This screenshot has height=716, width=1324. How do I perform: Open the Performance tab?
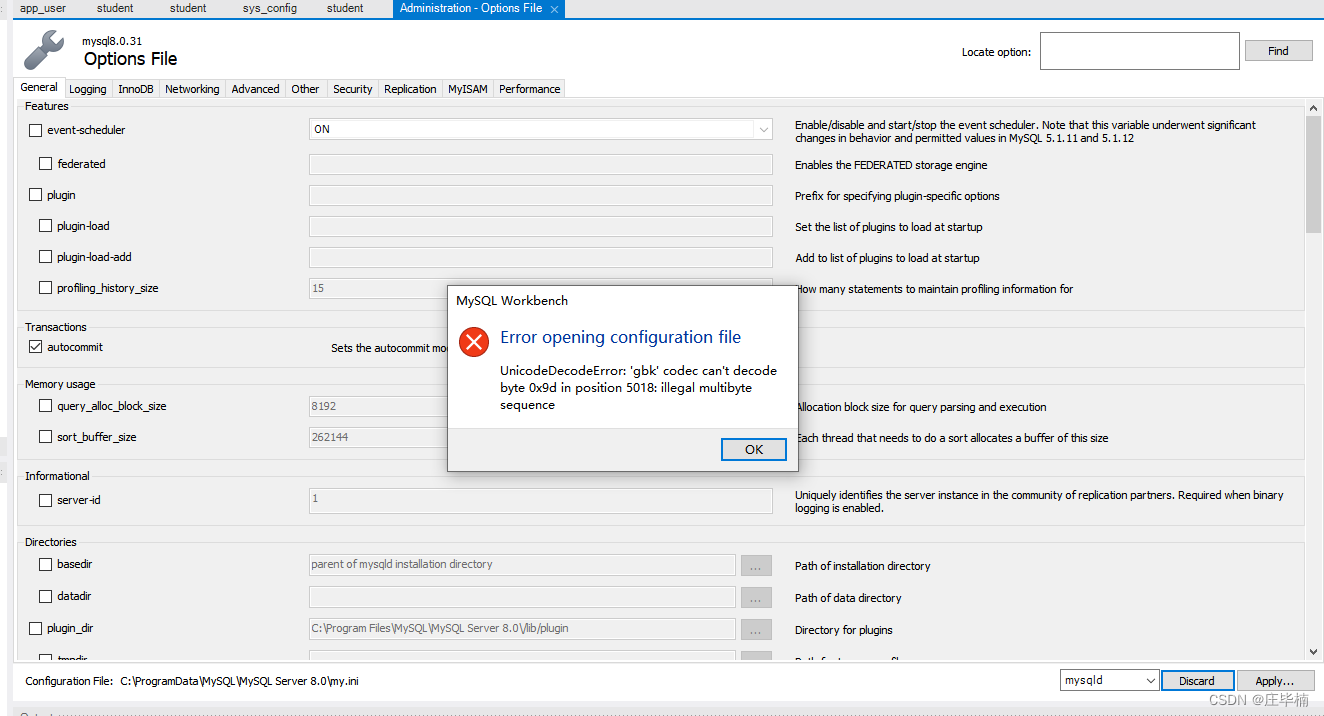click(x=530, y=89)
